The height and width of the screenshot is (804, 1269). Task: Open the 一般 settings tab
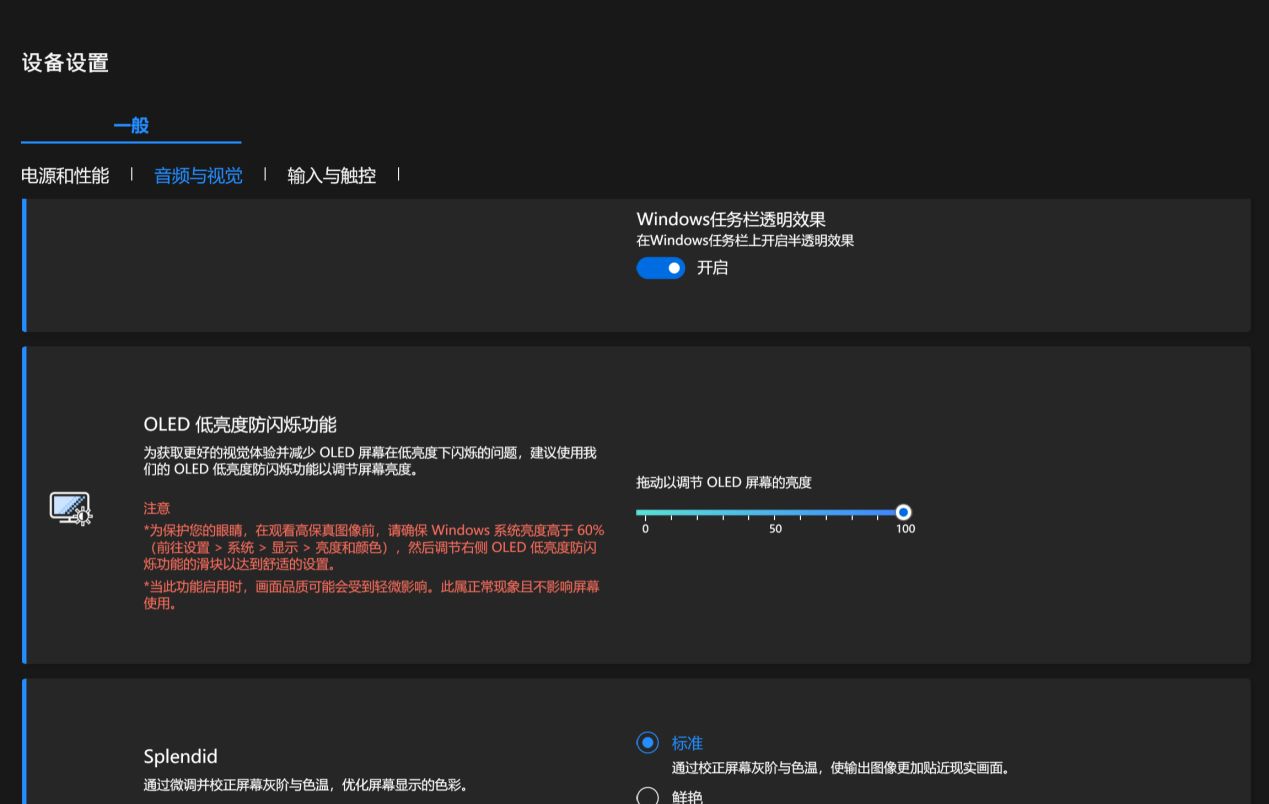tap(131, 126)
